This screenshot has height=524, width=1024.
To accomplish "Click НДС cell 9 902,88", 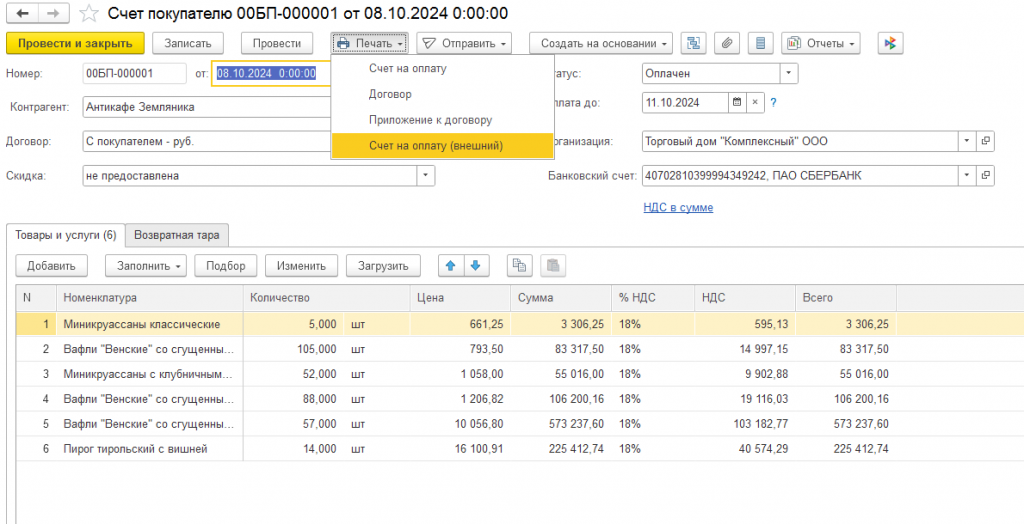I will point(746,374).
